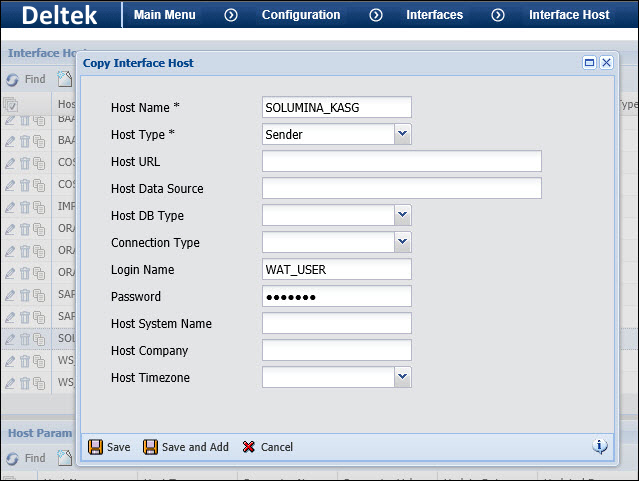Expand the Host DB Type dropdown
Viewport: 639px width, 481px height.
(402, 215)
